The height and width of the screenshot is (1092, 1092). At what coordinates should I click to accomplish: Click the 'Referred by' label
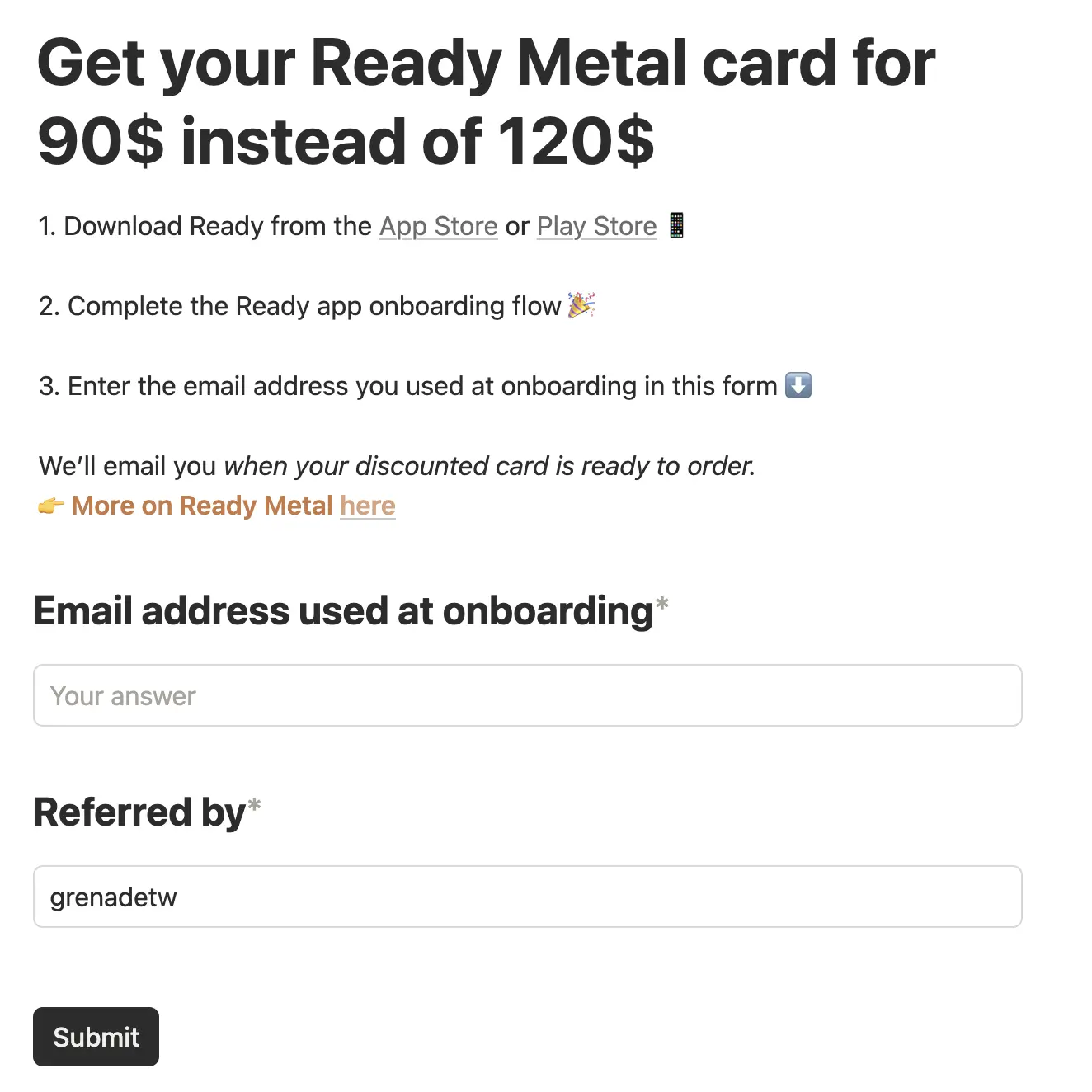[x=140, y=812]
